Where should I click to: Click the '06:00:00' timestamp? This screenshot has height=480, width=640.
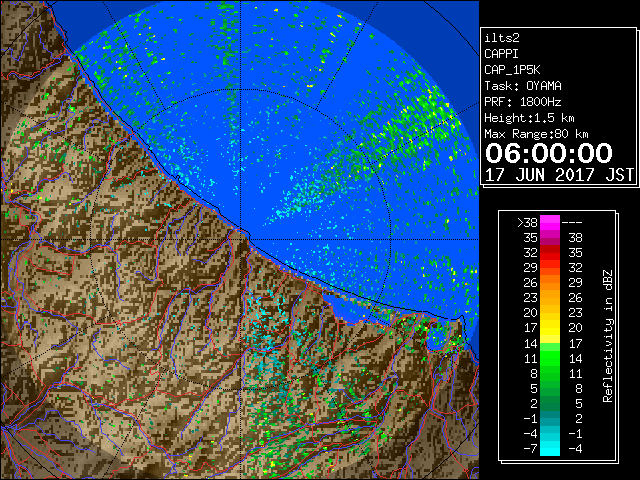(x=549, y=153)
